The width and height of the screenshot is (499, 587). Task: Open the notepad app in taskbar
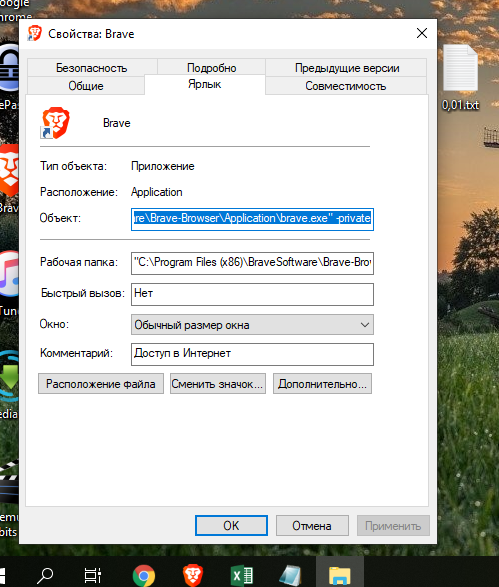[x=290, y=575]
